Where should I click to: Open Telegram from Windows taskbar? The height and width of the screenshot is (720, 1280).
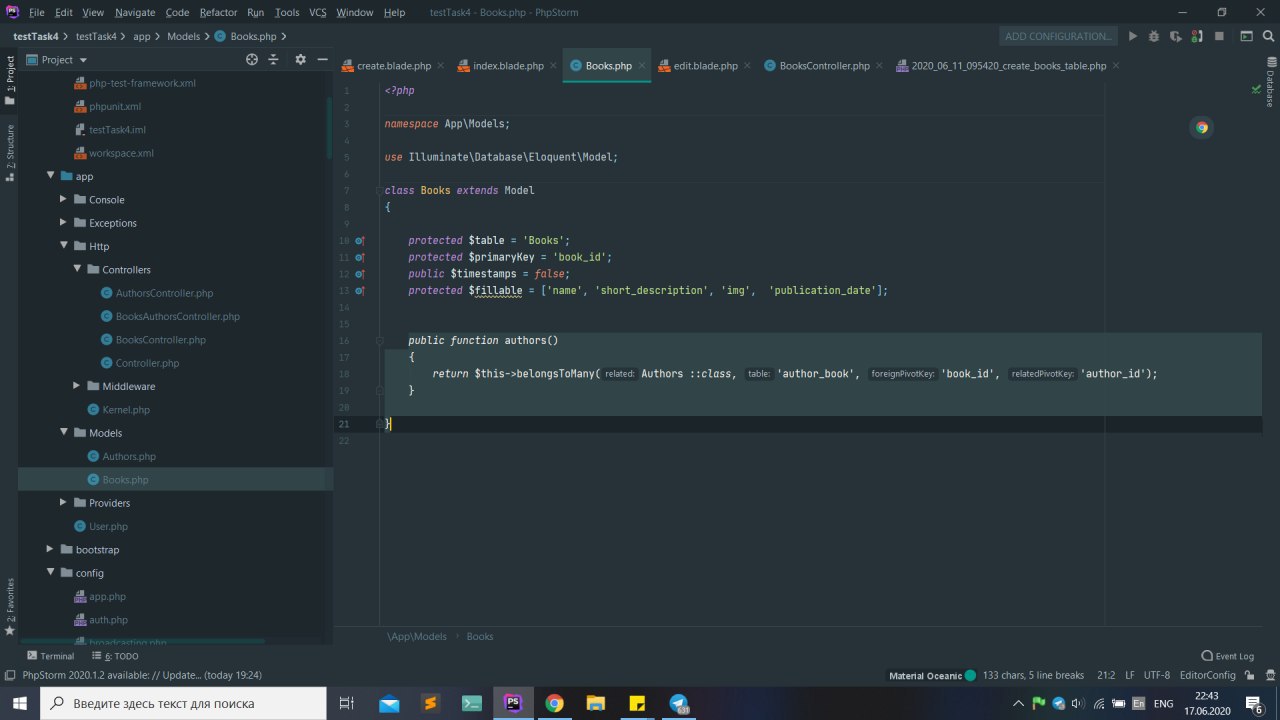point(679,703)
